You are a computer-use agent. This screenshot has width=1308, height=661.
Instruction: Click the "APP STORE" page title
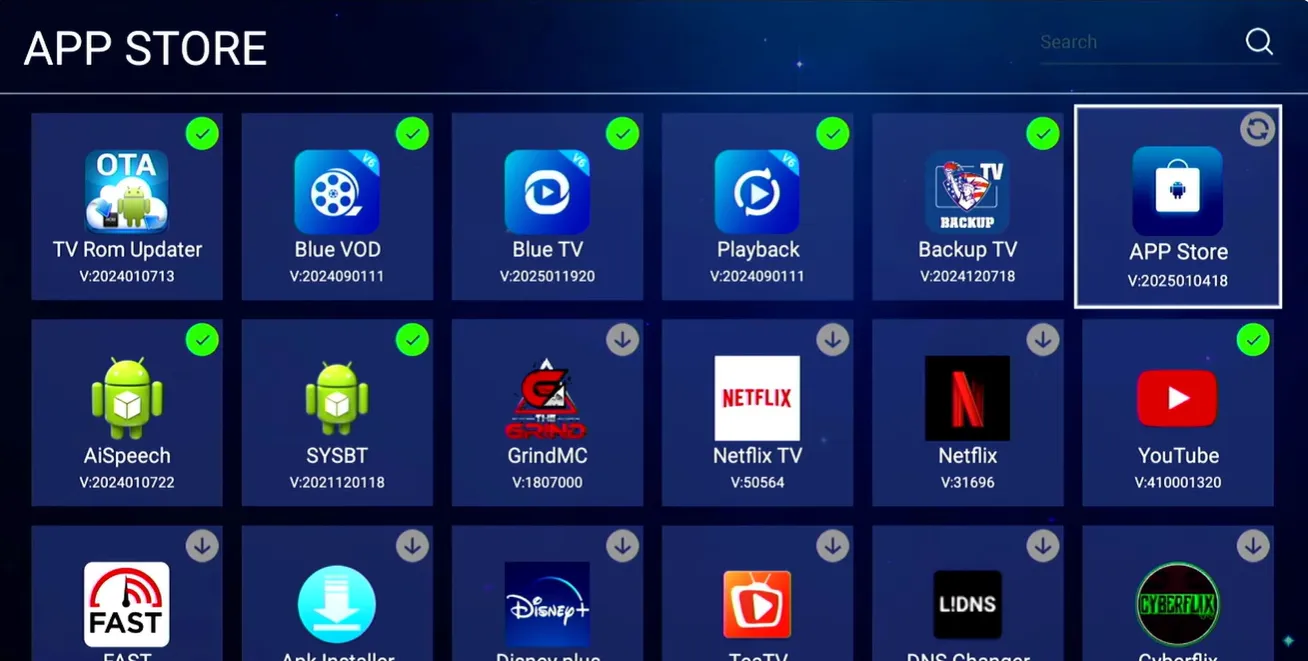point(146,48)
